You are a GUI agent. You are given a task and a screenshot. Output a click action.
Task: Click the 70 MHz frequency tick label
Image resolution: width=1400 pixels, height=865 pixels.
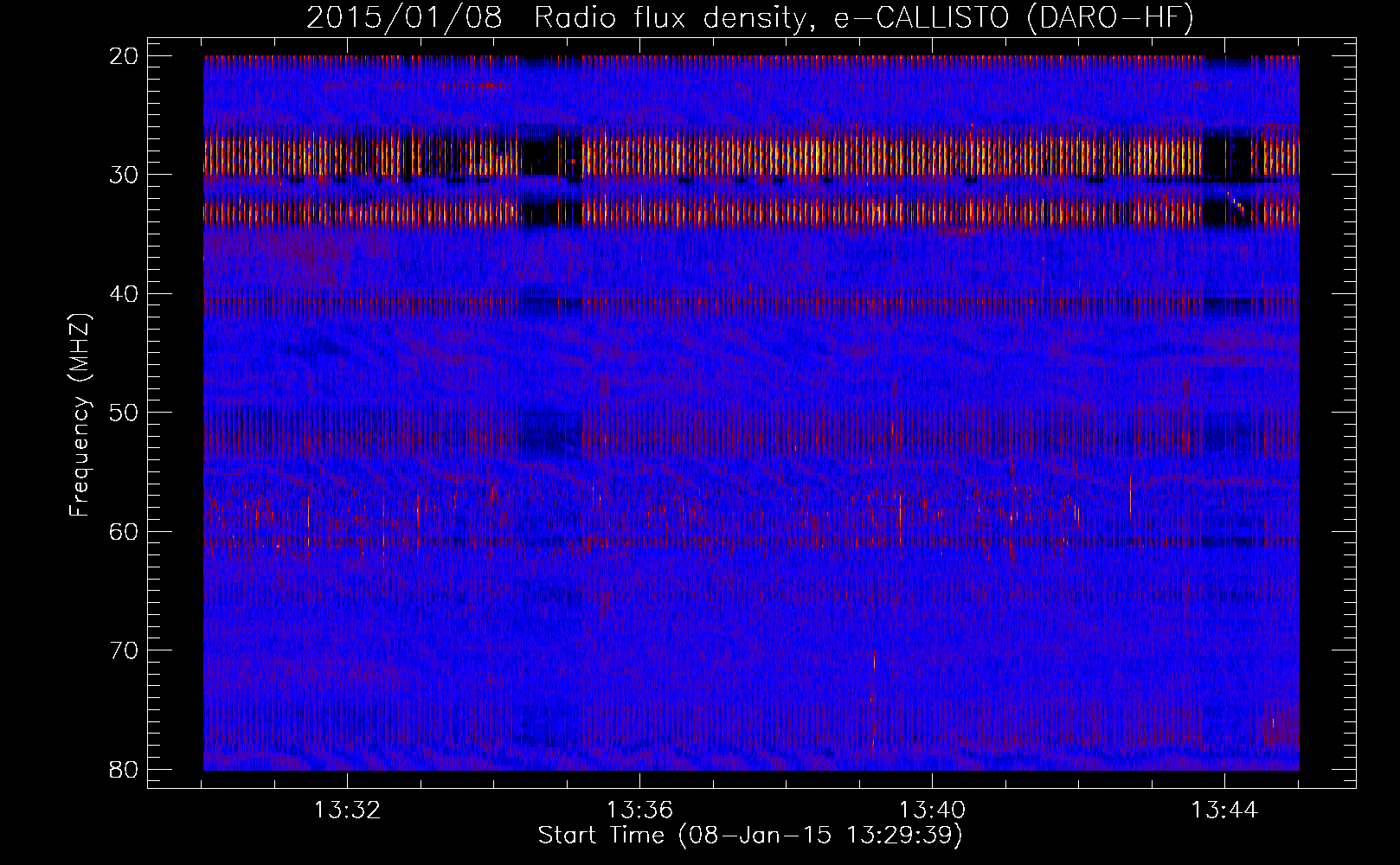[x=125, y=650]
